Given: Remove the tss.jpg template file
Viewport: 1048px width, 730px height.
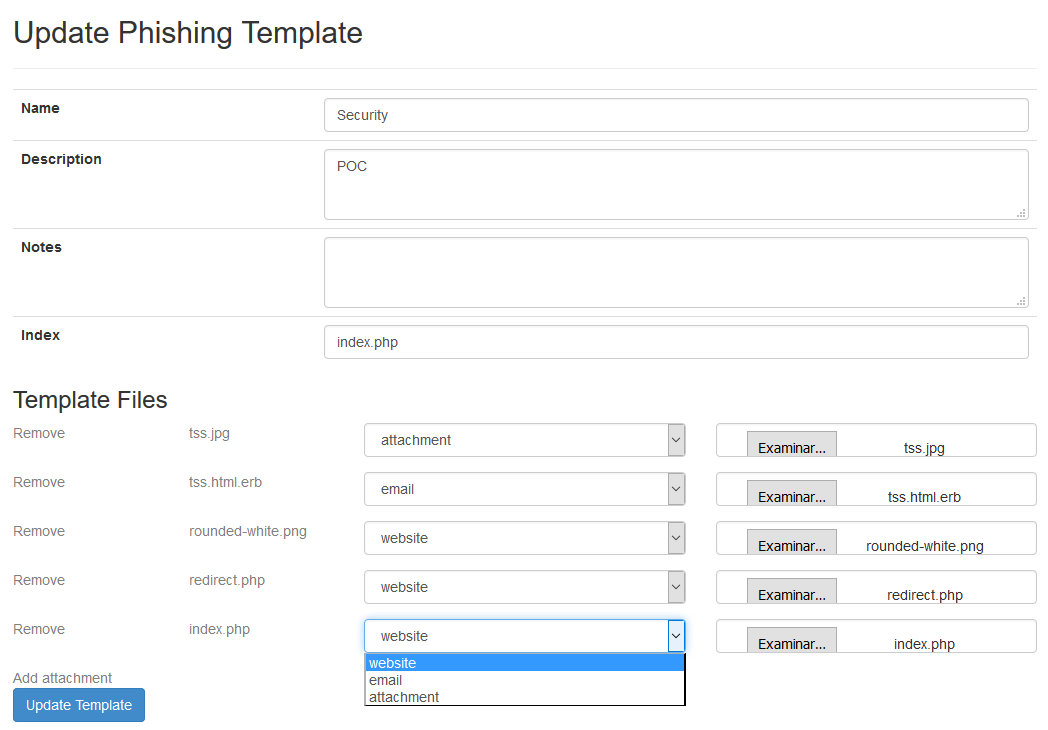Looking at the screenshot, I should 39,433.
